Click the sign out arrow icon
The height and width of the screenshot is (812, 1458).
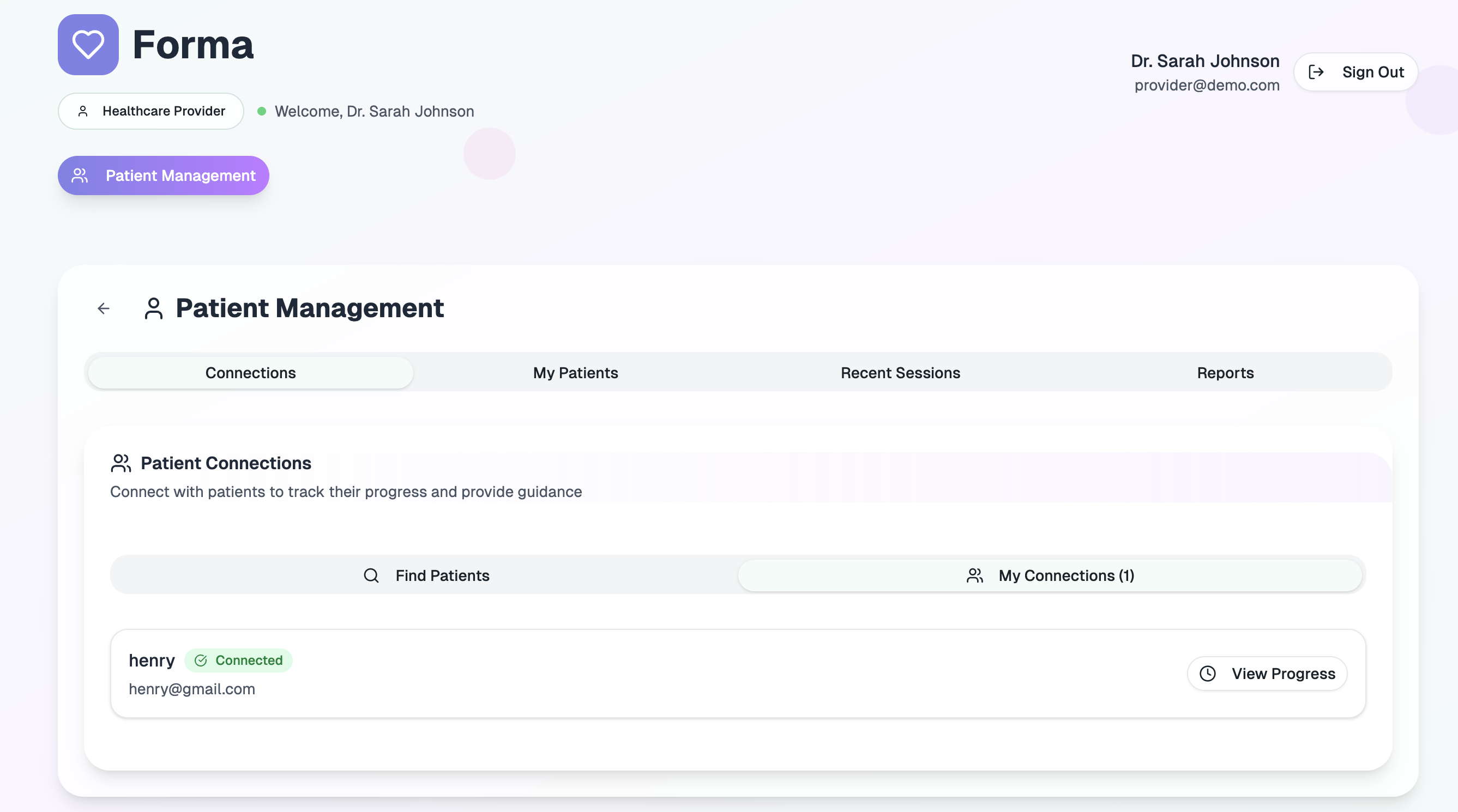coord(1316,72)
